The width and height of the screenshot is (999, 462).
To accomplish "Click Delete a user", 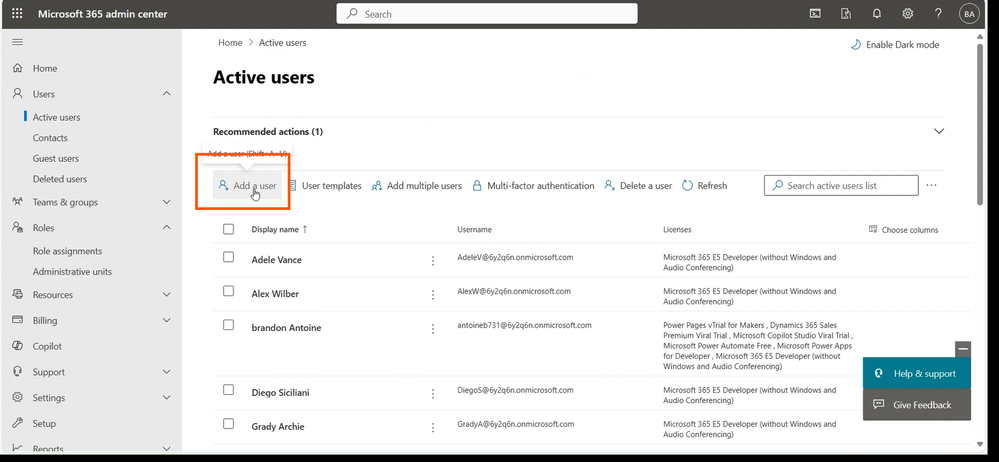I will tap(638, 185).
